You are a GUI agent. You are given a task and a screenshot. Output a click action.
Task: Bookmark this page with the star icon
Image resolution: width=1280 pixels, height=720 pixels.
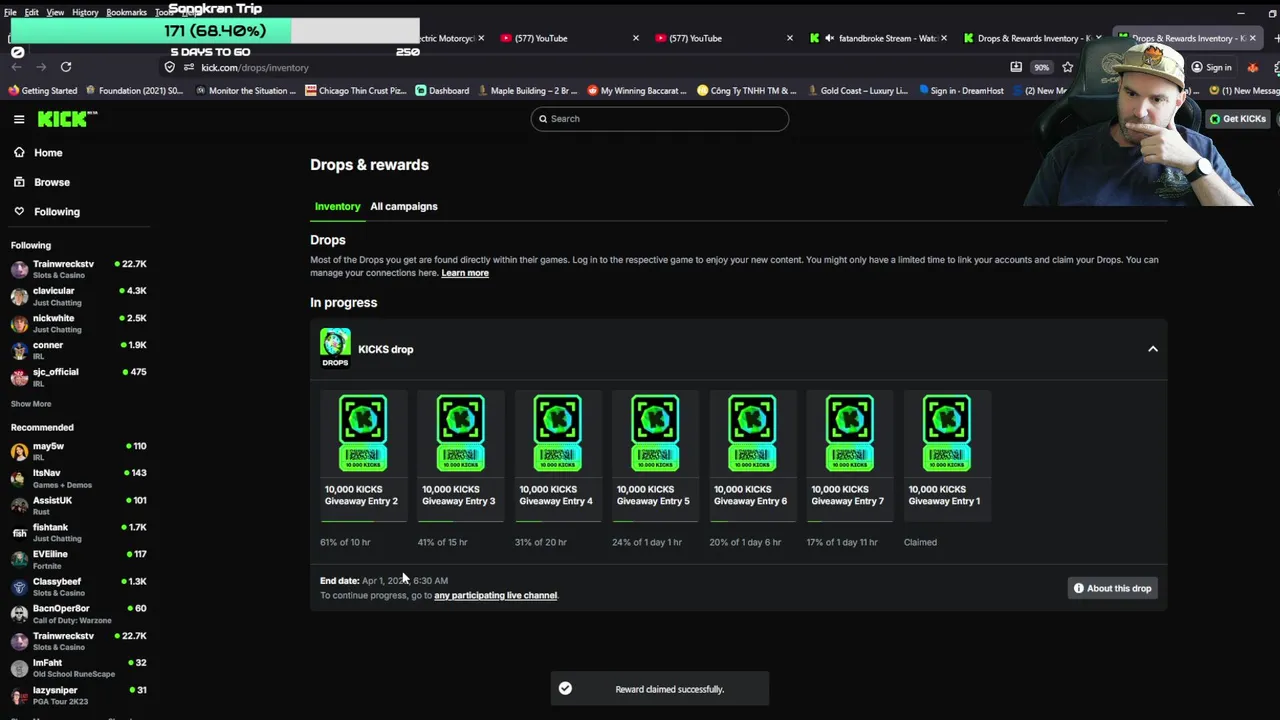point(1068,67)
